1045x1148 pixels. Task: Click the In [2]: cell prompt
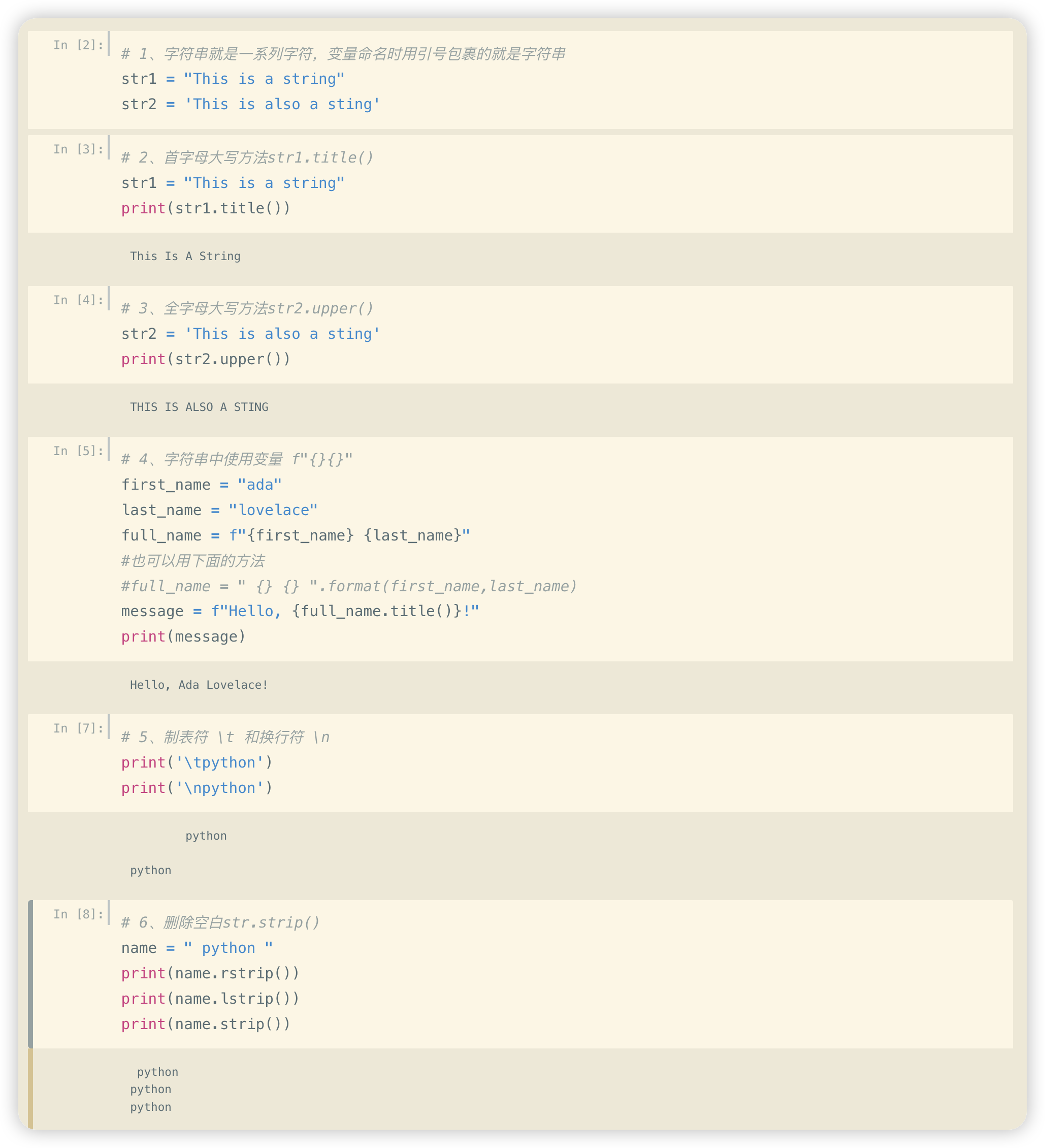(79, 45)
